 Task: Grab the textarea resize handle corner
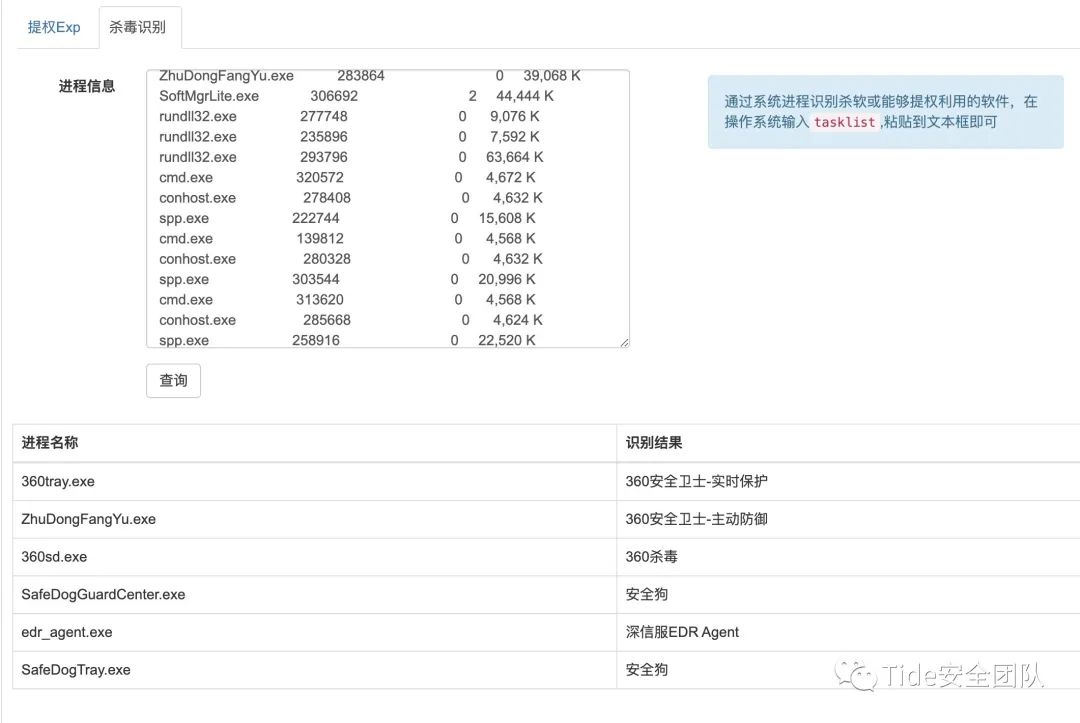[x=624, y=342]
